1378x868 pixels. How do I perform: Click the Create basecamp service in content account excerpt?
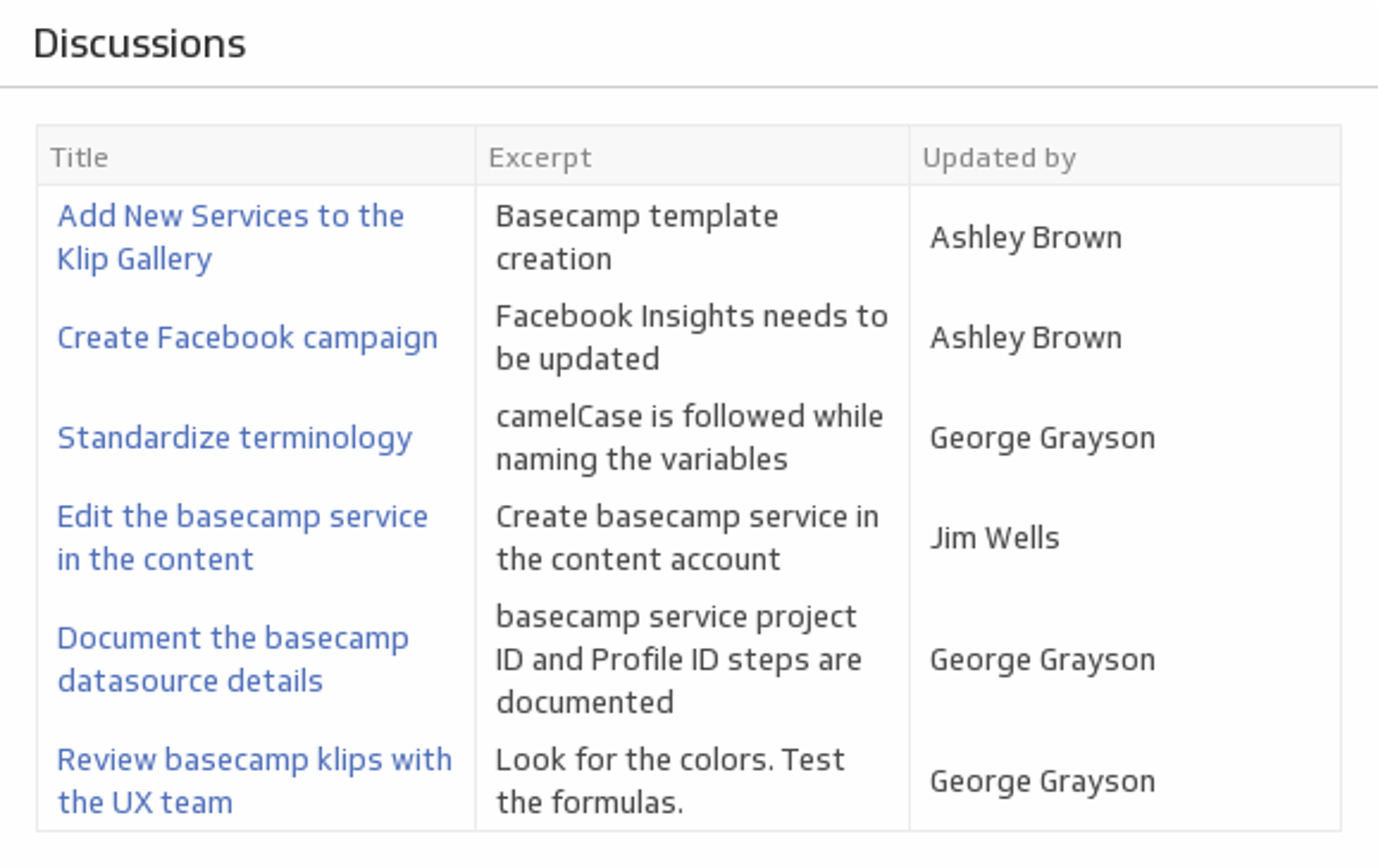pos(687,538)
